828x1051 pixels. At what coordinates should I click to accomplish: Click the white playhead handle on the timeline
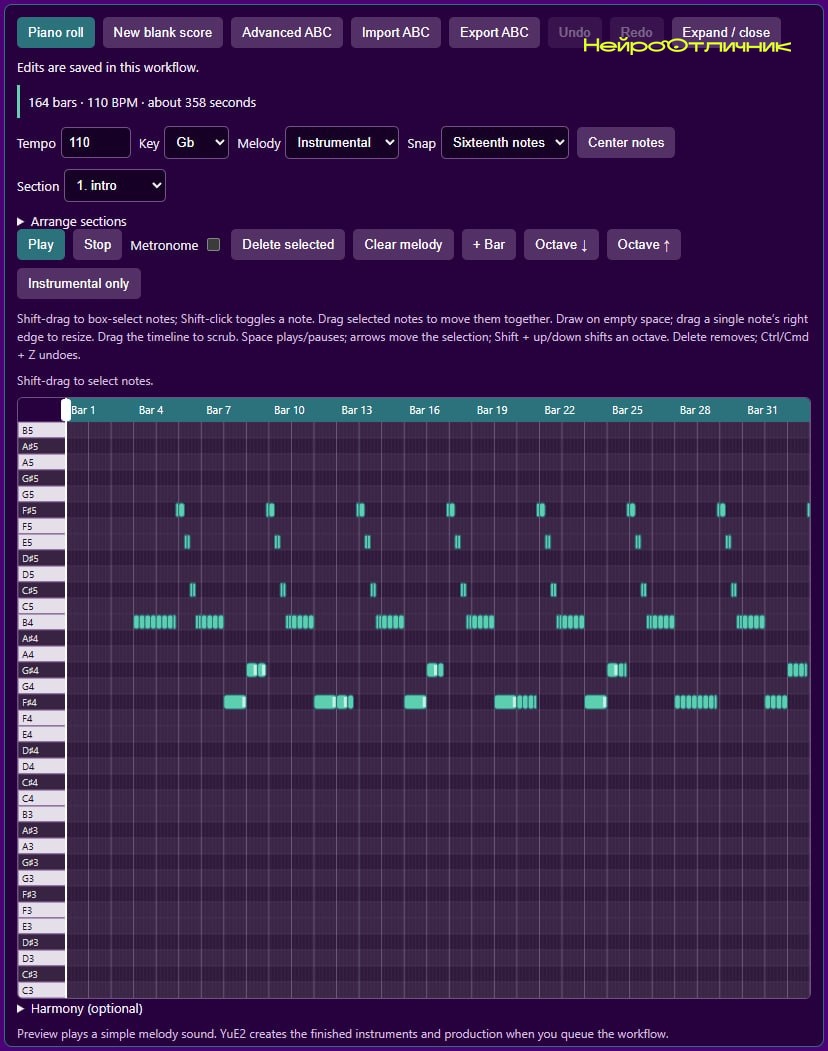[x=66, y=410]
